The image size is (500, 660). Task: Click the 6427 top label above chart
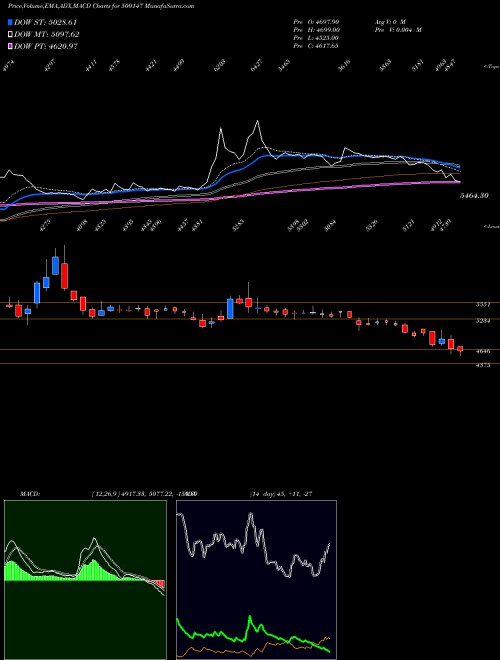[x=257, y=66]
